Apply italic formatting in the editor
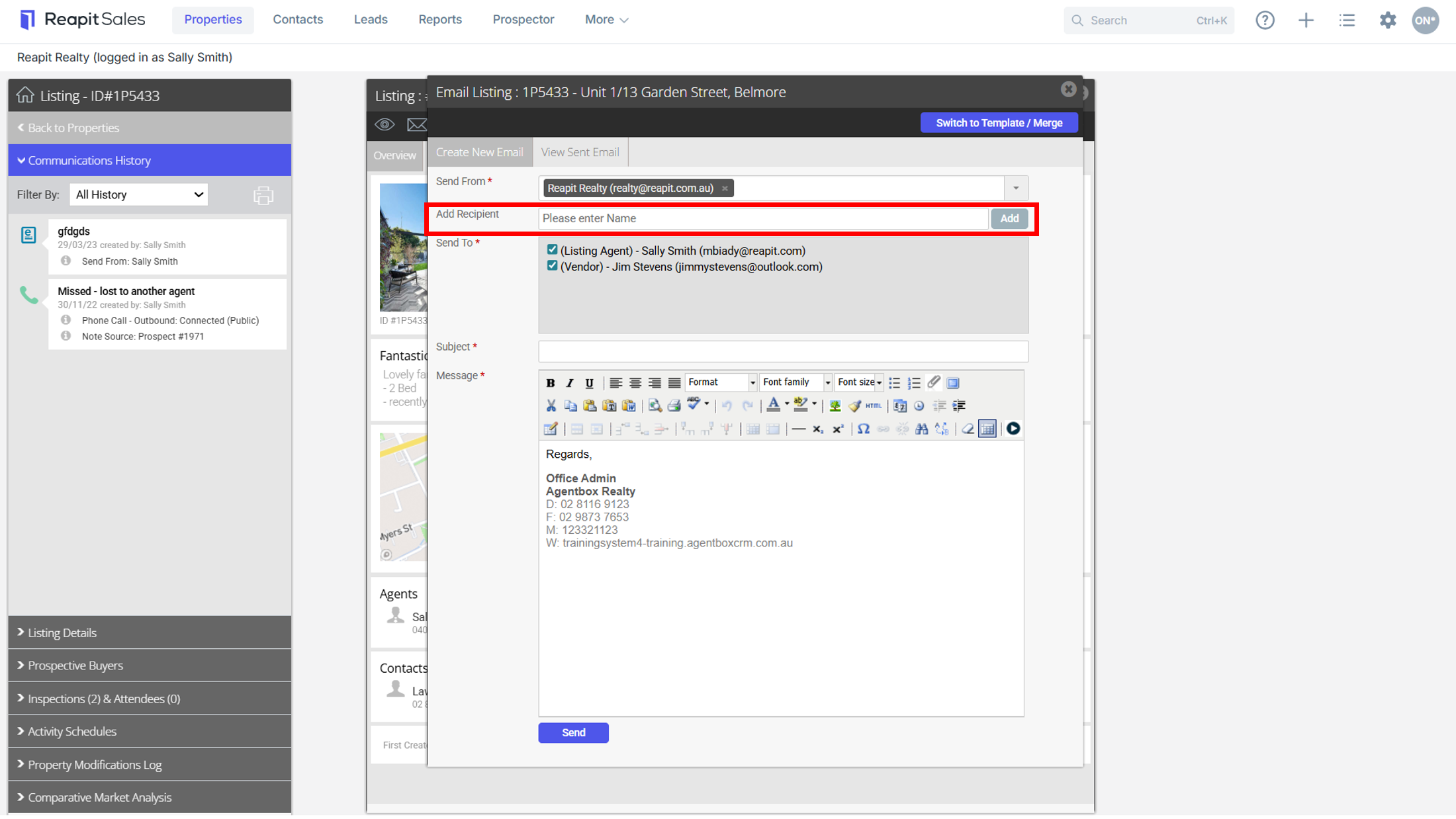Image resolution: width=1456 pixels, height=819 pixels. click(x=569, y=383)
